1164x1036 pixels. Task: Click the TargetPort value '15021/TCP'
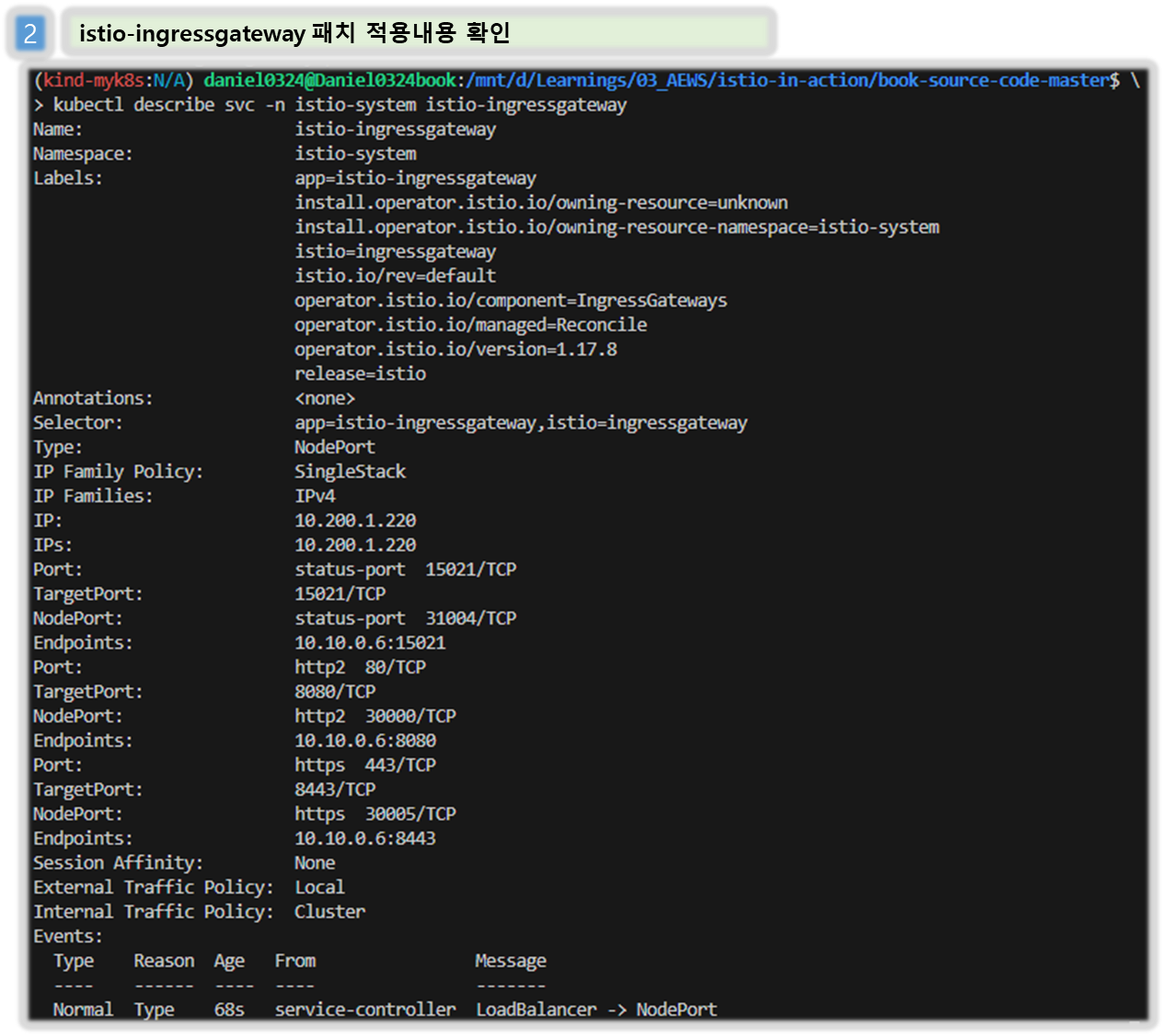[x=340, y=593]
